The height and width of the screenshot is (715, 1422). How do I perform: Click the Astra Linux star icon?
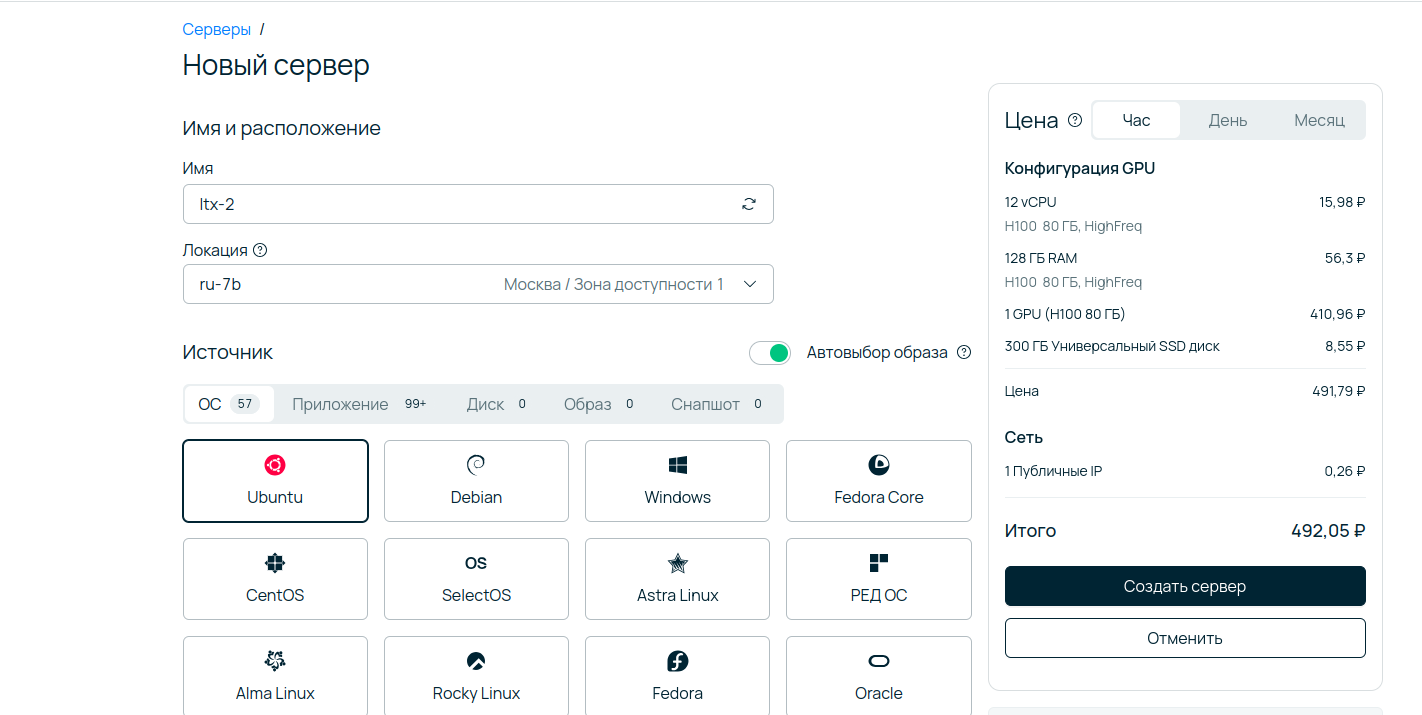pyautogui.click(x=678, y=563)
